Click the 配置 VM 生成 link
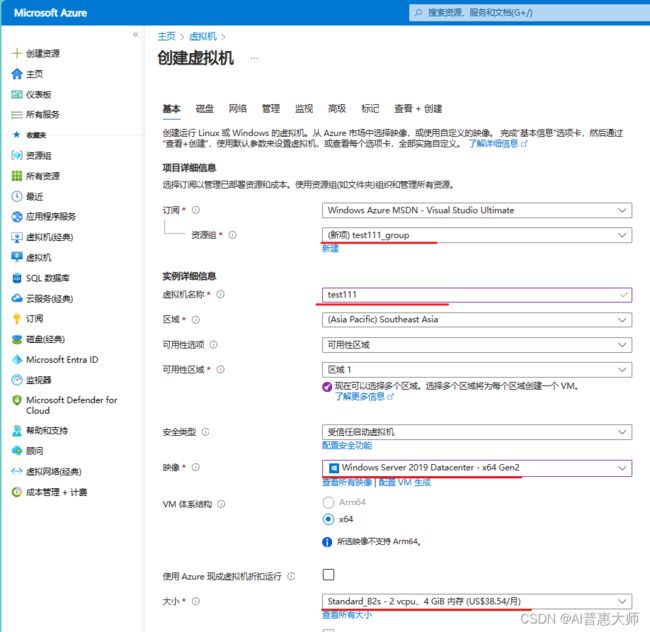Viewport: 650px width, 632px height. tap(405, 482)
